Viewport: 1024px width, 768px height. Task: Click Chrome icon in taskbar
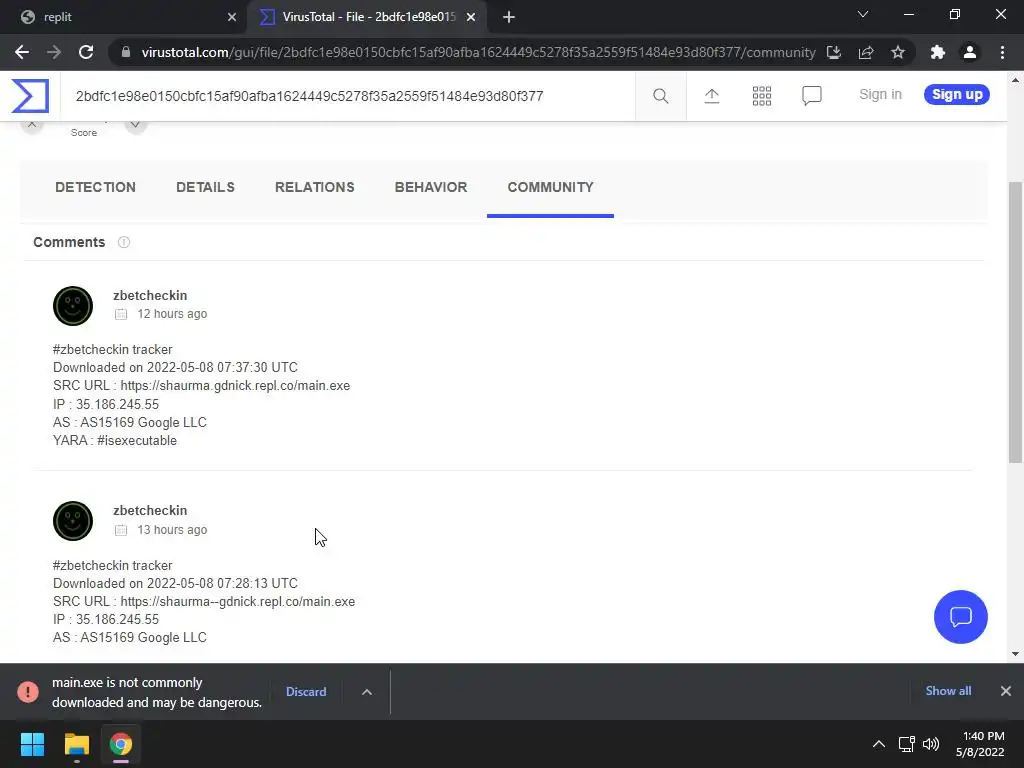tap(121, 744)
